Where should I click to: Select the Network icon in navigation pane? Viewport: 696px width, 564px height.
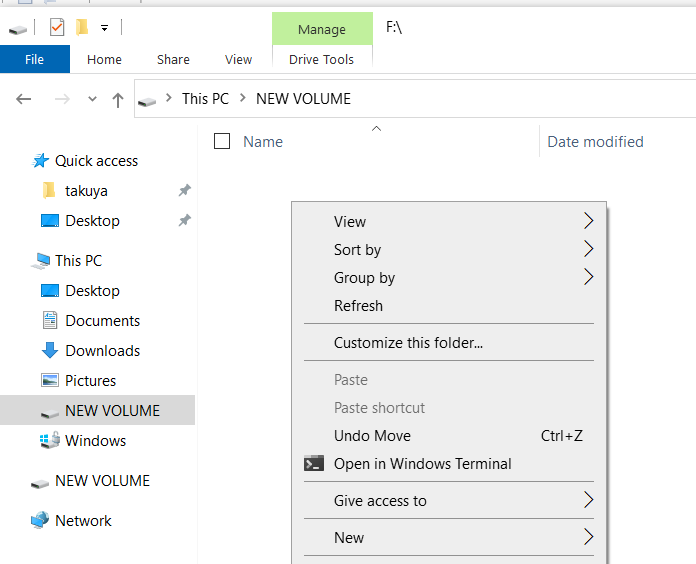[40, 521]
